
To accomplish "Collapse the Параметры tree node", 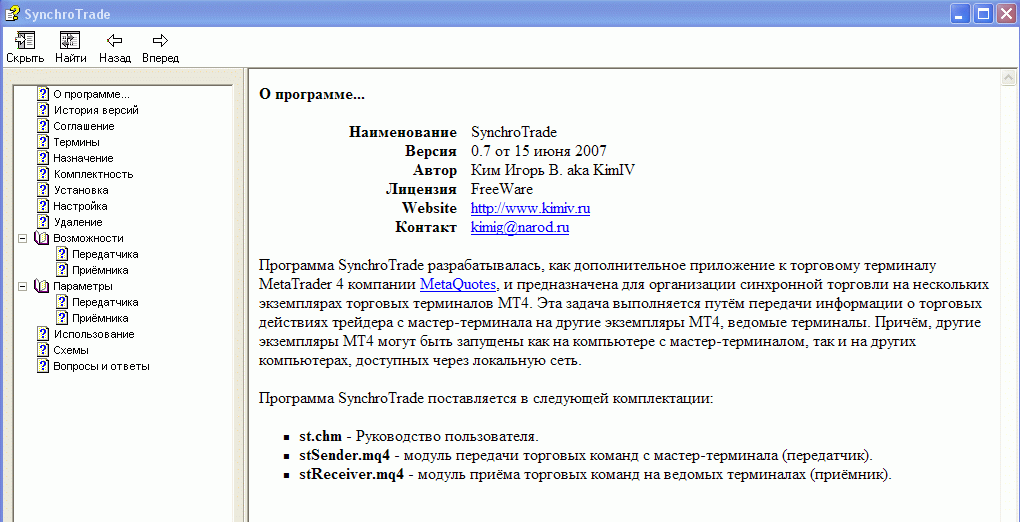I will point(23,286).
